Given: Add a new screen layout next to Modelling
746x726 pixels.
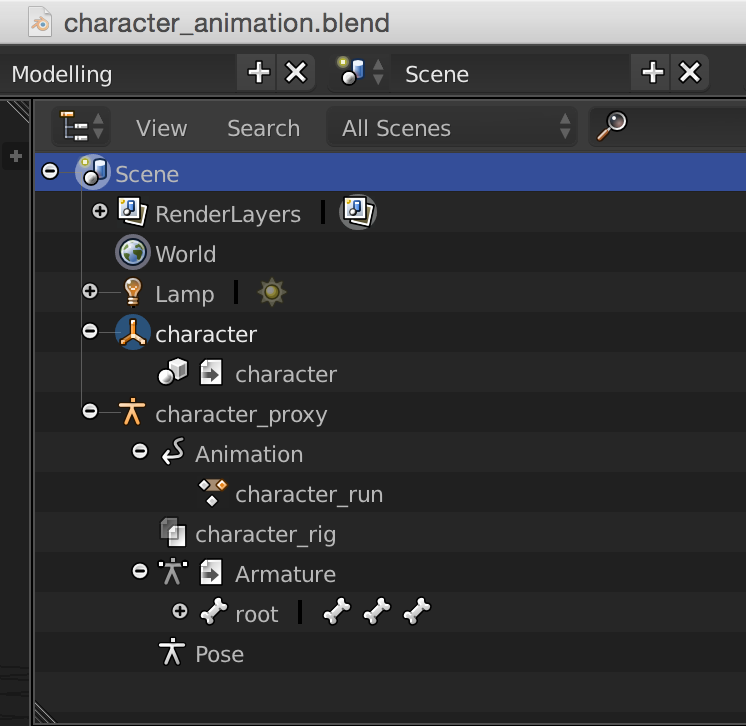Looking at the screenshot, I should (x=258, y=73).
